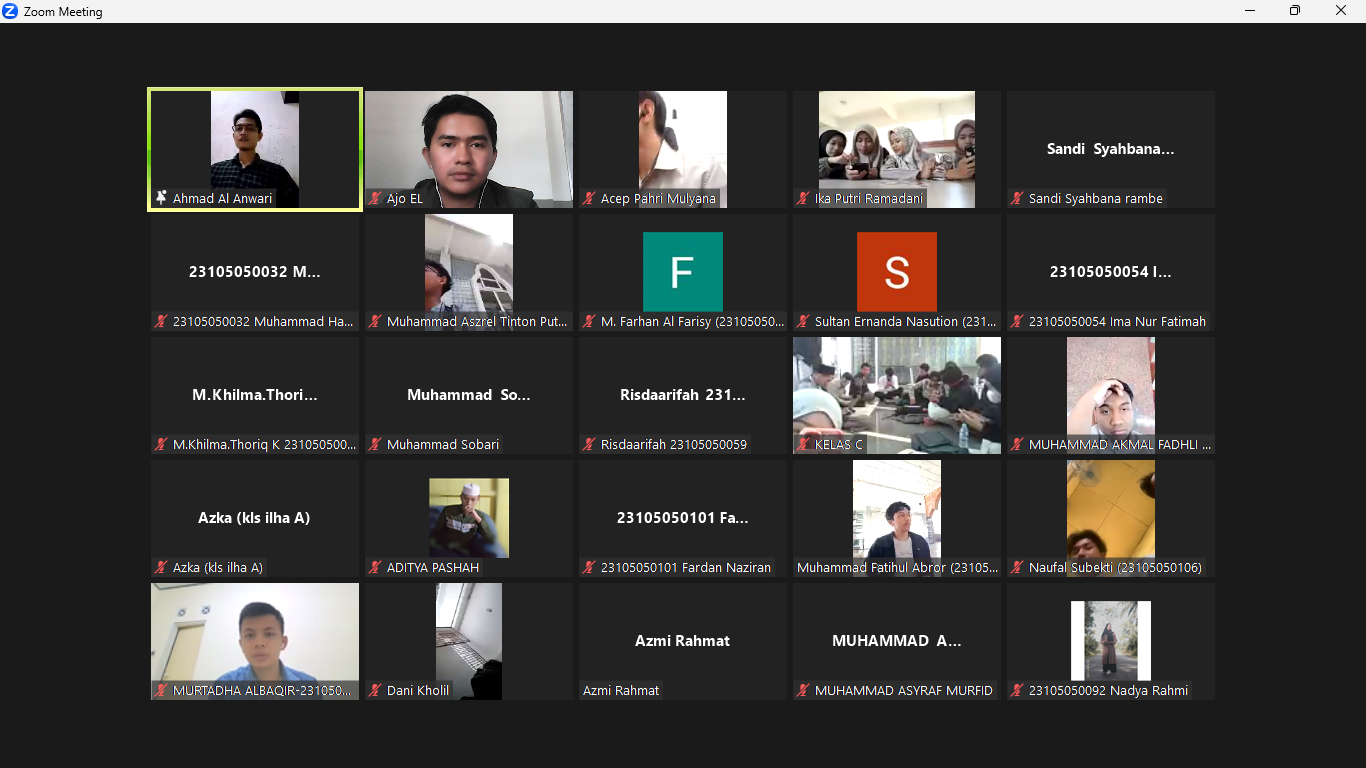Click muted mic icon for 23105050032 Muhammad Ha...
The image size is (1366, 768).
[x=161, y=321]
